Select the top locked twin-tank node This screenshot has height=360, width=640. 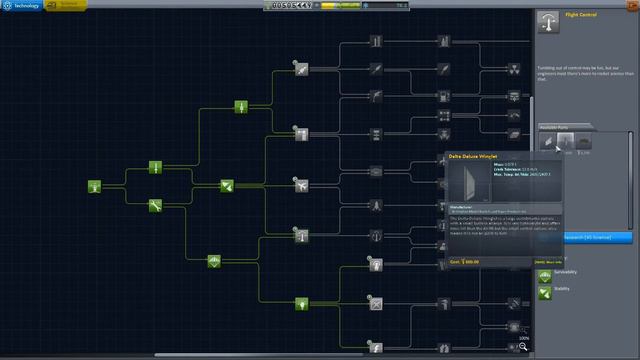click(376, 41)
